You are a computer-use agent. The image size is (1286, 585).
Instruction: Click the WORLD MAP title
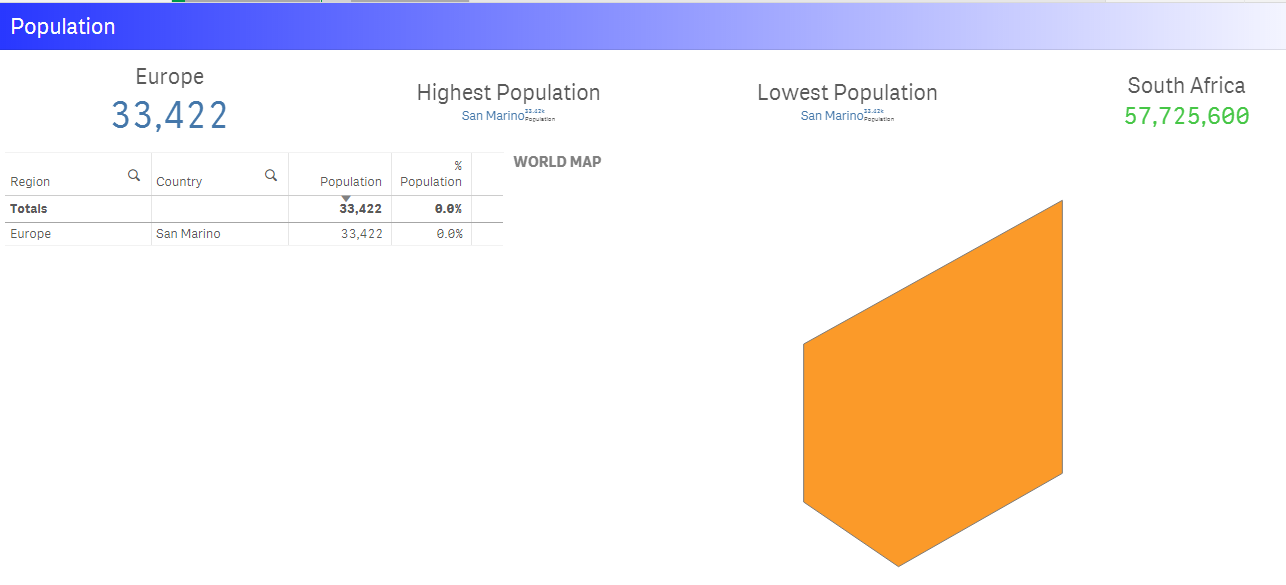point(557,162)
